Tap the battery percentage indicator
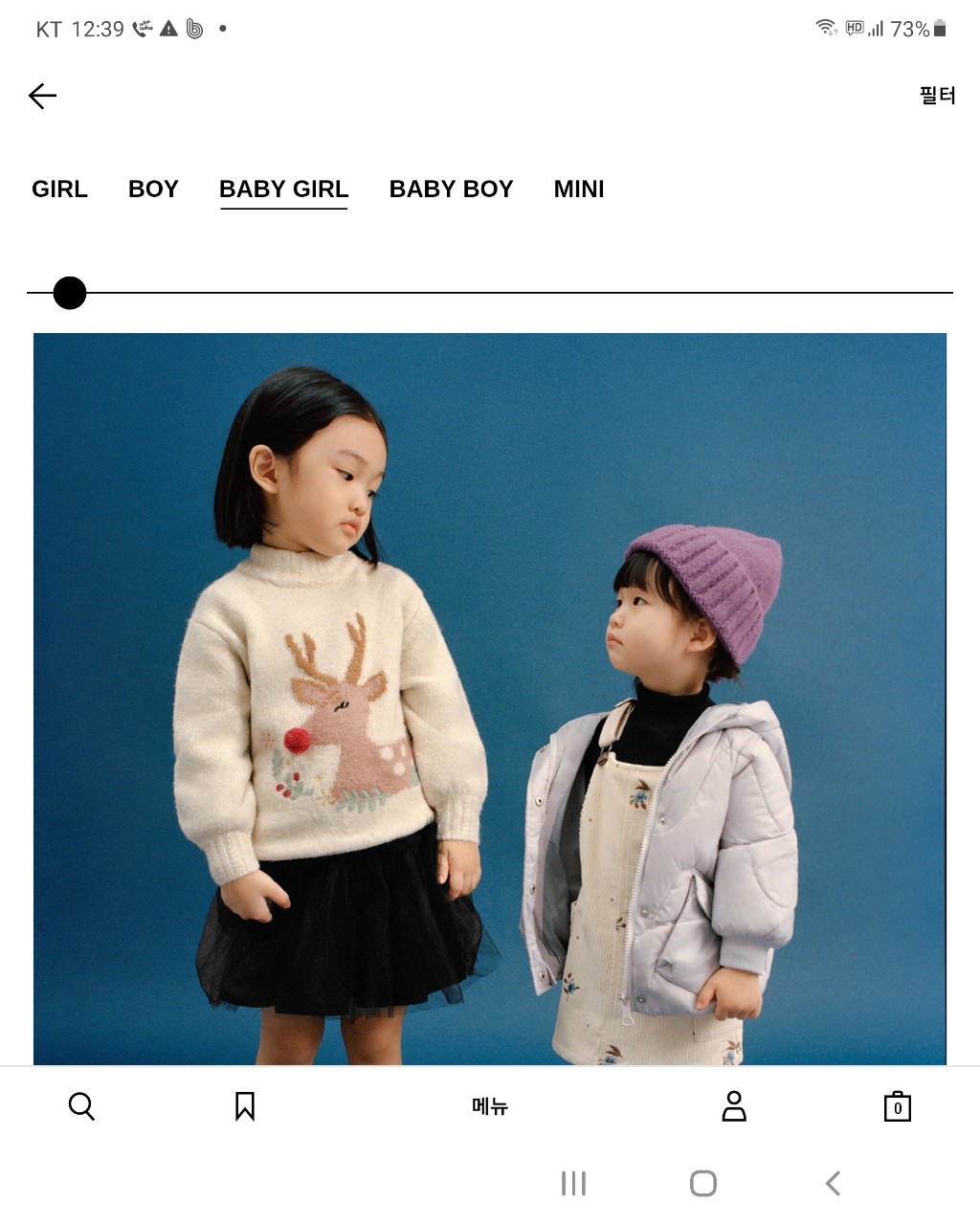The height and width of the screenshot is (1225, 980). click(x=909, y=29)
